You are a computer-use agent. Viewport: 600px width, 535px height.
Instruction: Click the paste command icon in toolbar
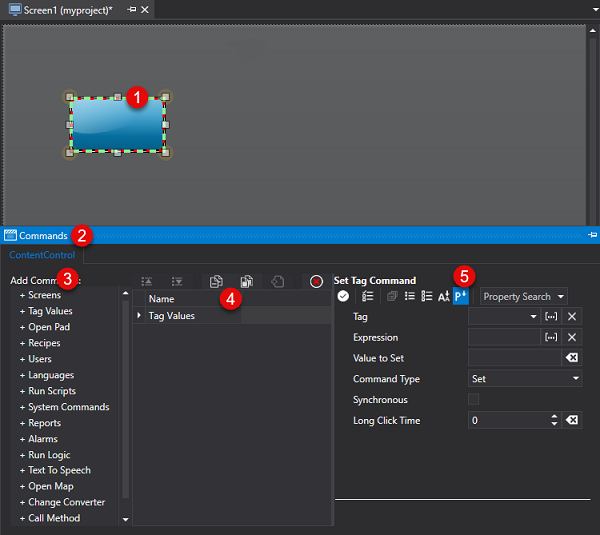[x=246, y=282]
